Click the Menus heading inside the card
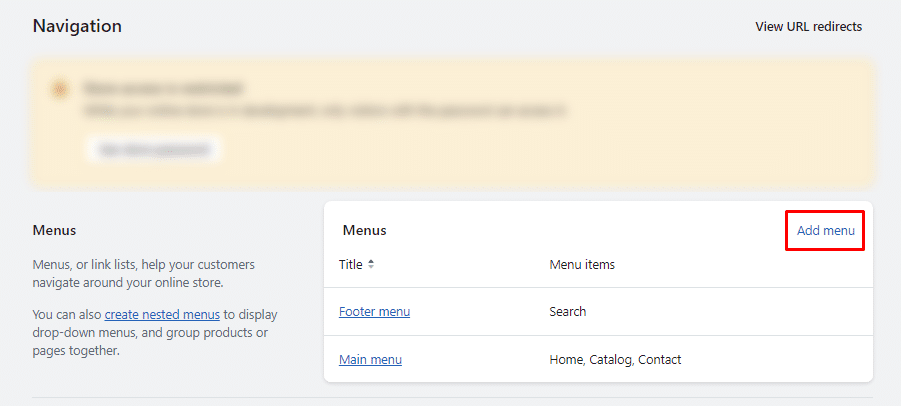901x406 pixels. click(364, 231)
